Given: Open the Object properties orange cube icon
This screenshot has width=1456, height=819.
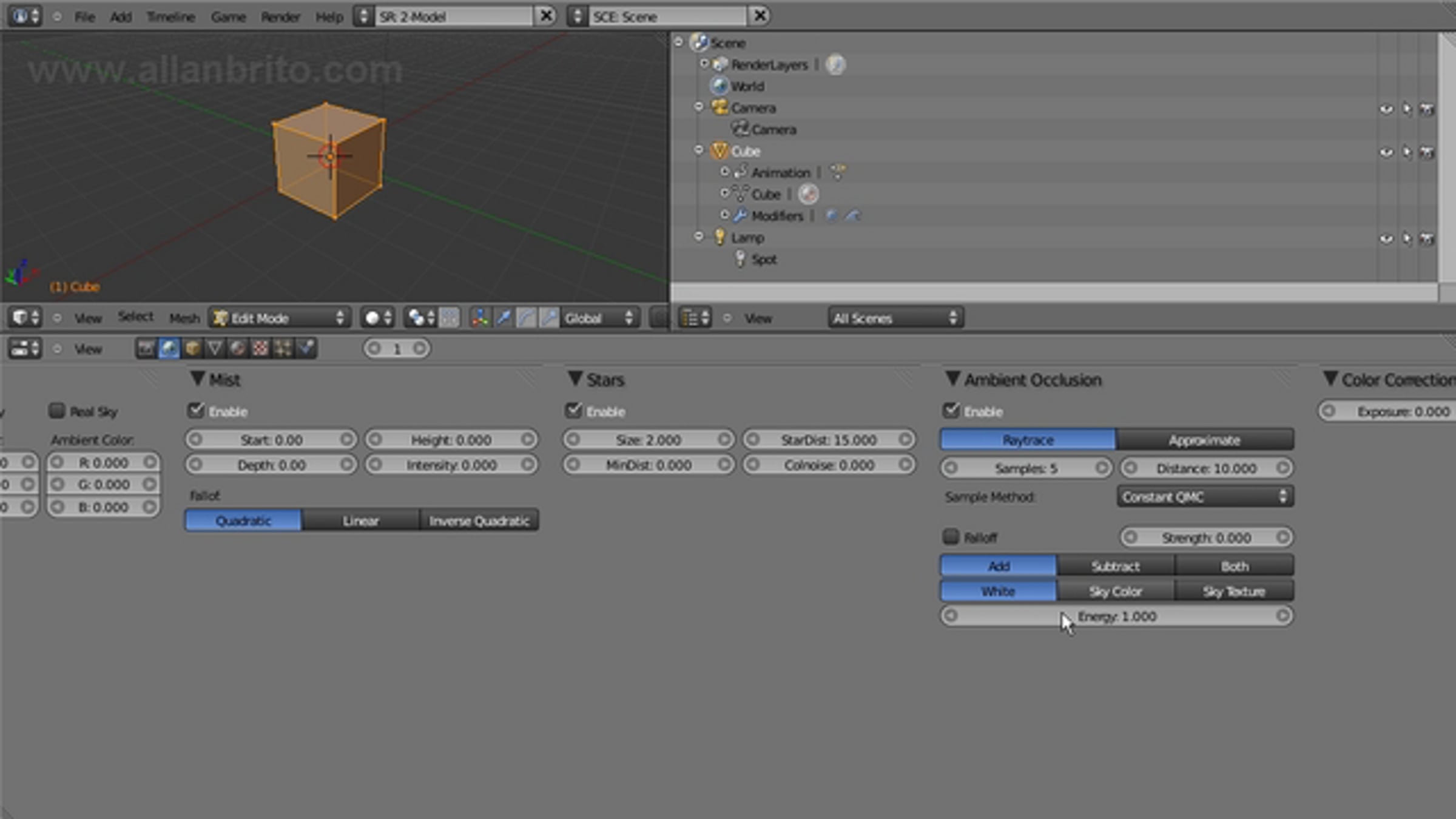Looking at the screenshot, I should pos(192,349).
